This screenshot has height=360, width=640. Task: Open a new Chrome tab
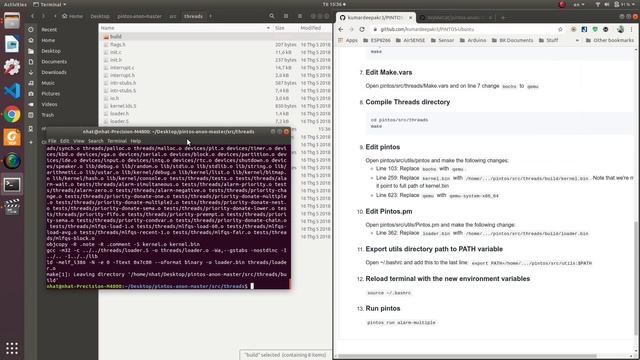click(503, 18)
